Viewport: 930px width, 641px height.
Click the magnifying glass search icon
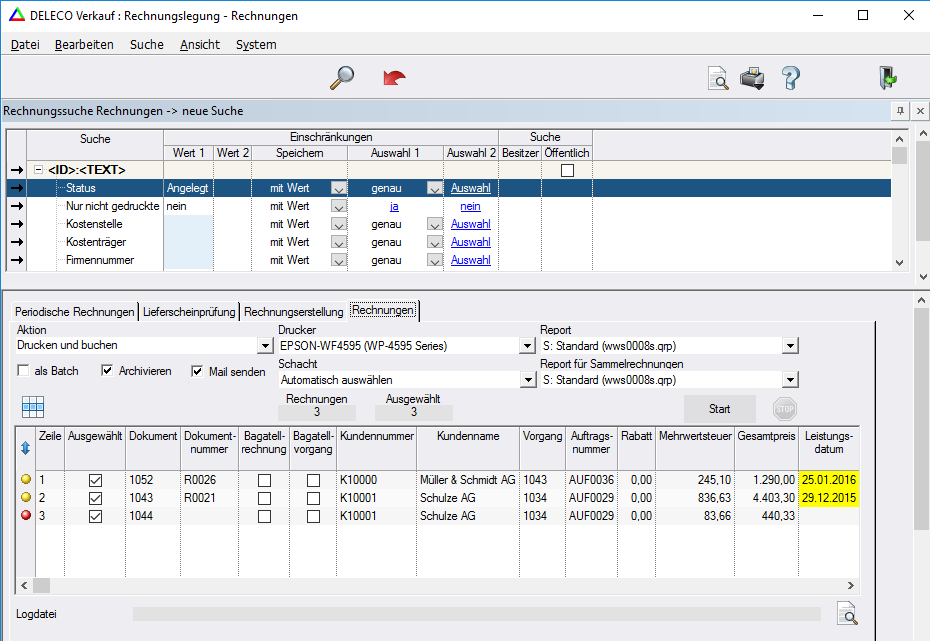pyautogui.click(x=342, y=78)
